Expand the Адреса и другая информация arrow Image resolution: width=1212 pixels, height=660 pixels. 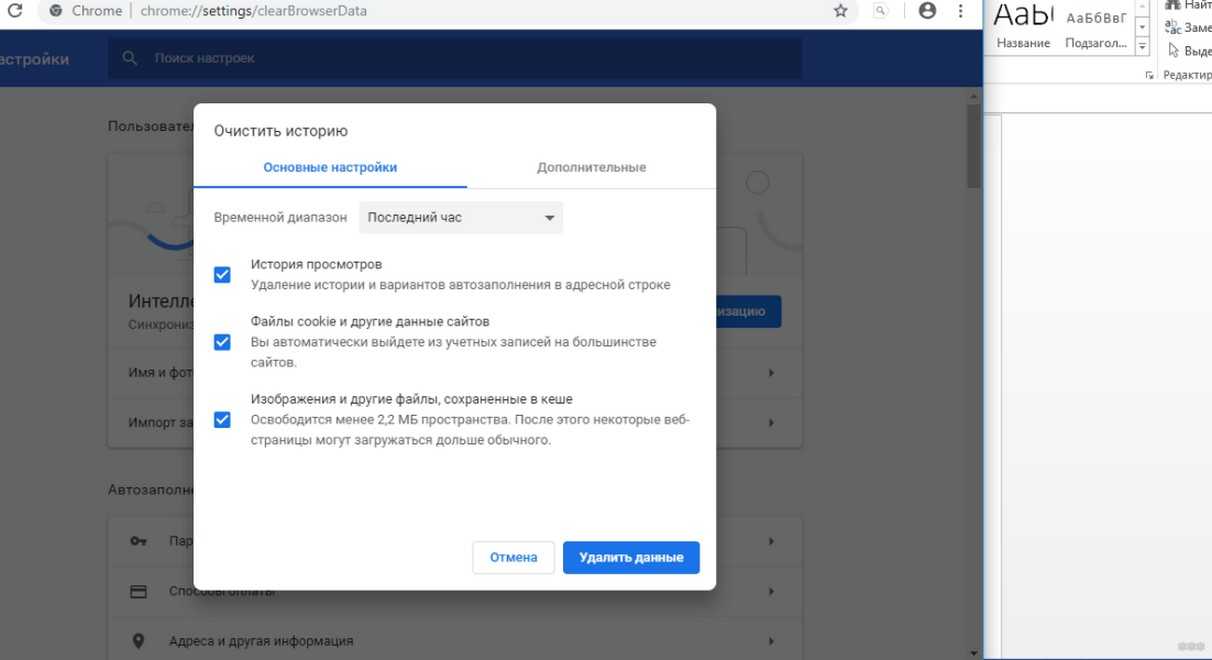point(771,641)
